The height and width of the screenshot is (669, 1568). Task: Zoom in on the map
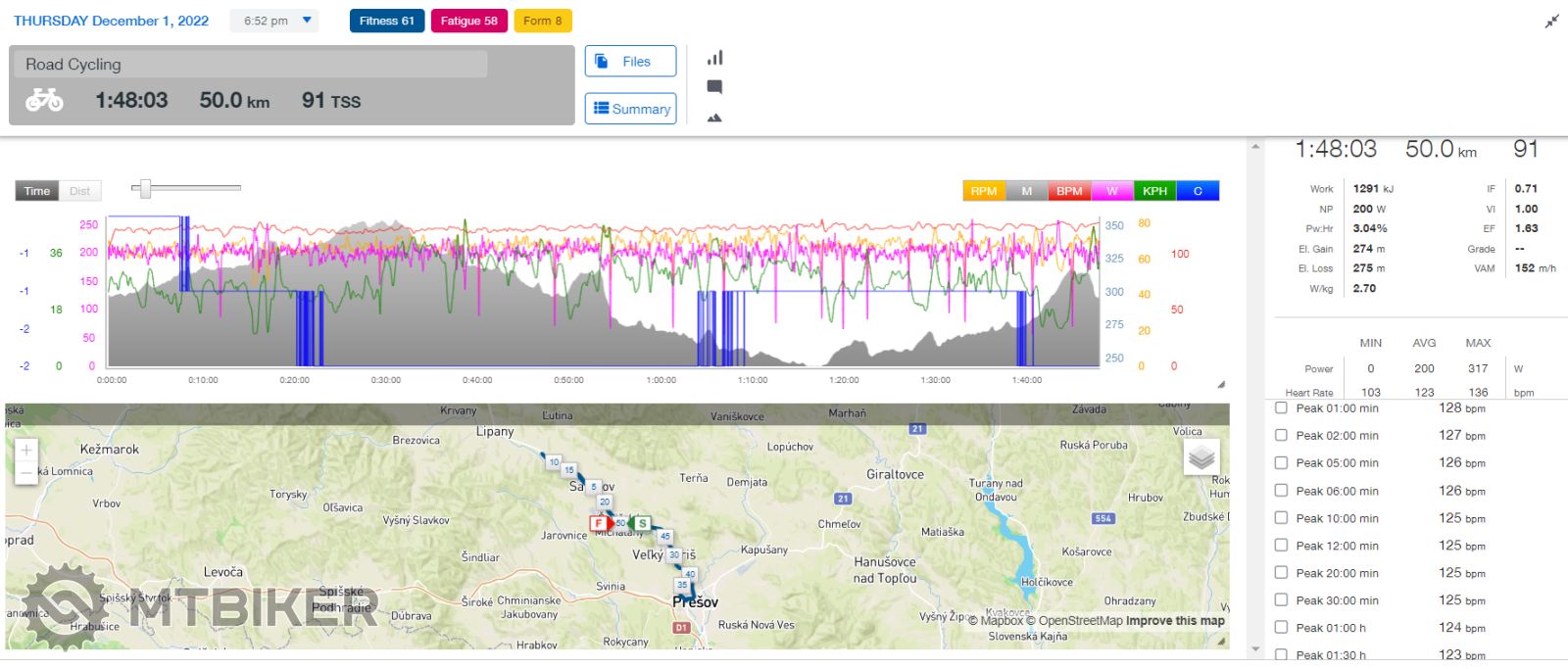(x=26, y=451)
